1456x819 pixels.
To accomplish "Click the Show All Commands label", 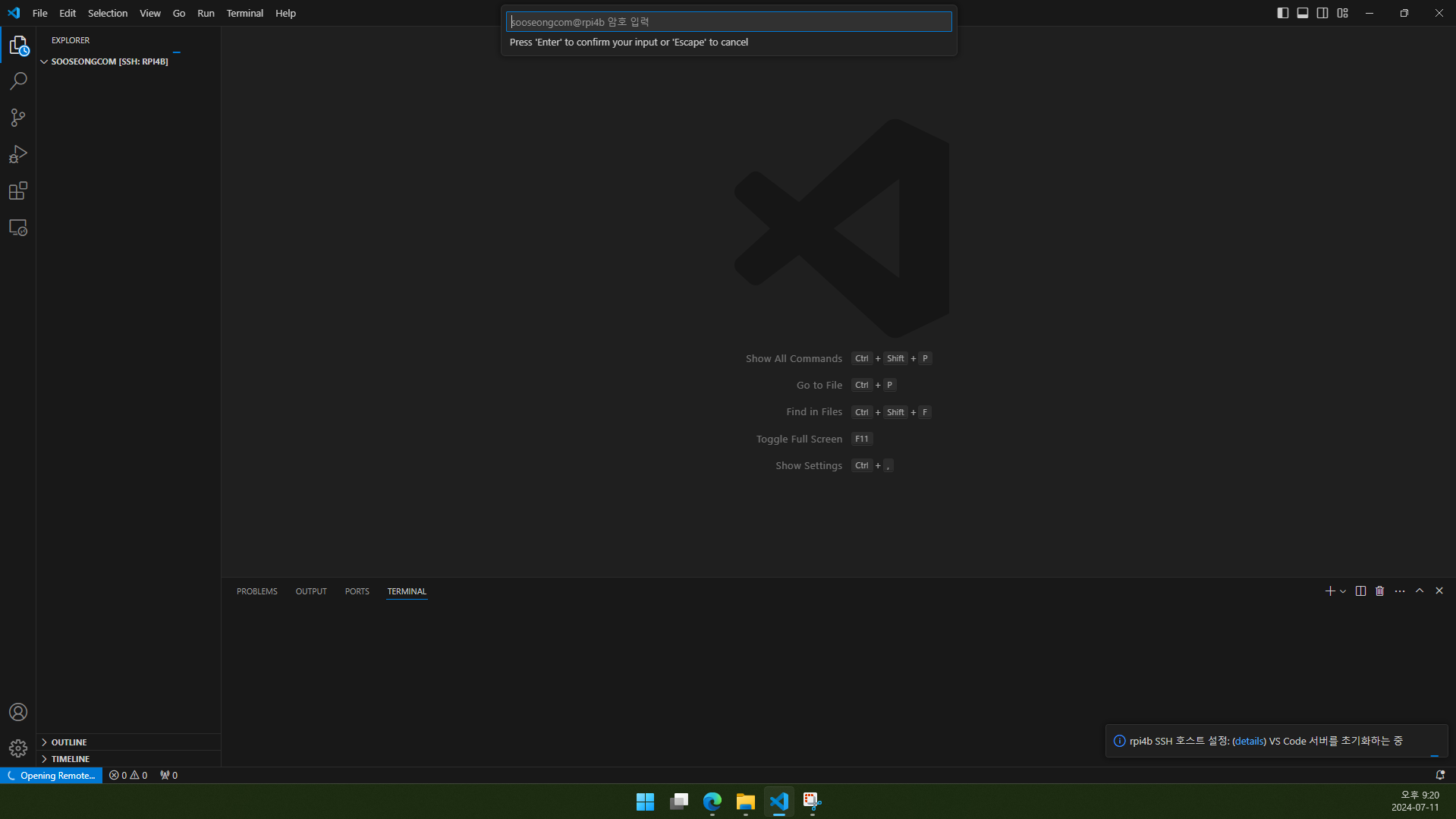I will pos(794,359).
